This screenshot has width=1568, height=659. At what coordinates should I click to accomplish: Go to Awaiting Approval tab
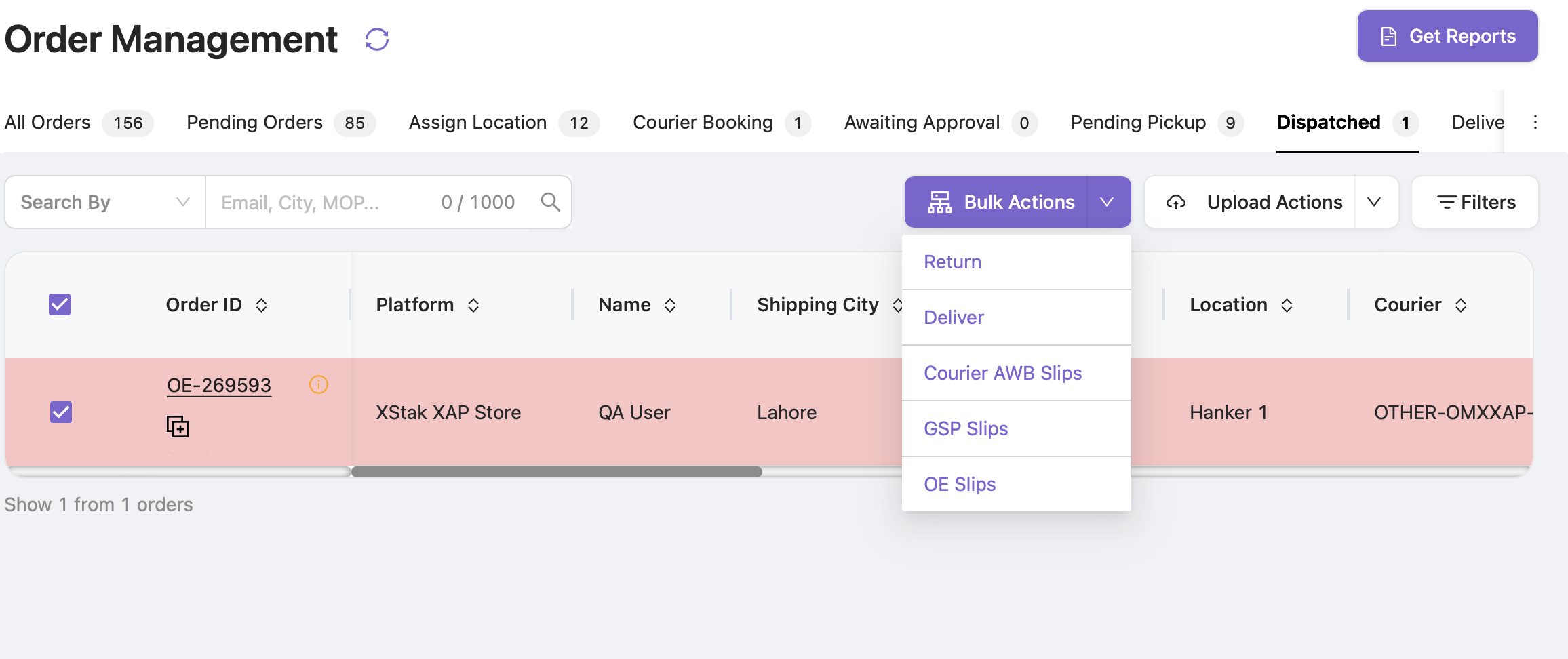coord(941,123)
